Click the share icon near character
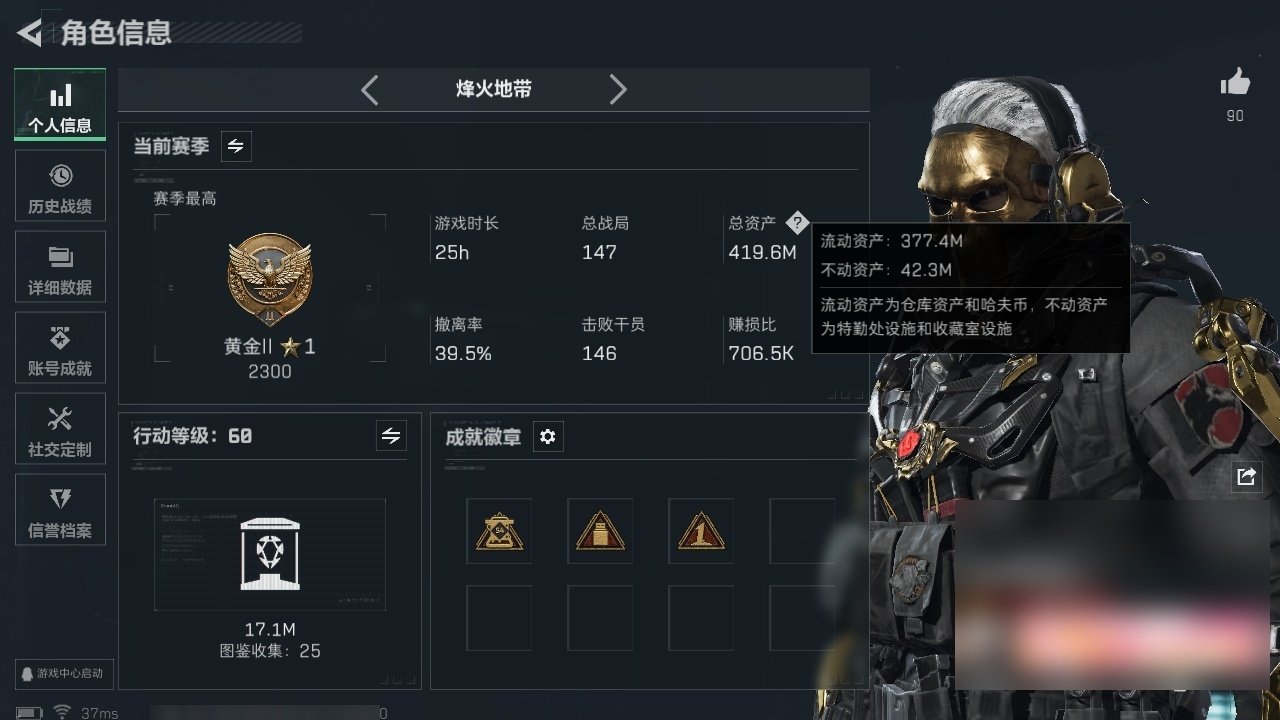This screenshot has width=1280, height=720. pyautogui.click(x=1246, y=477)
